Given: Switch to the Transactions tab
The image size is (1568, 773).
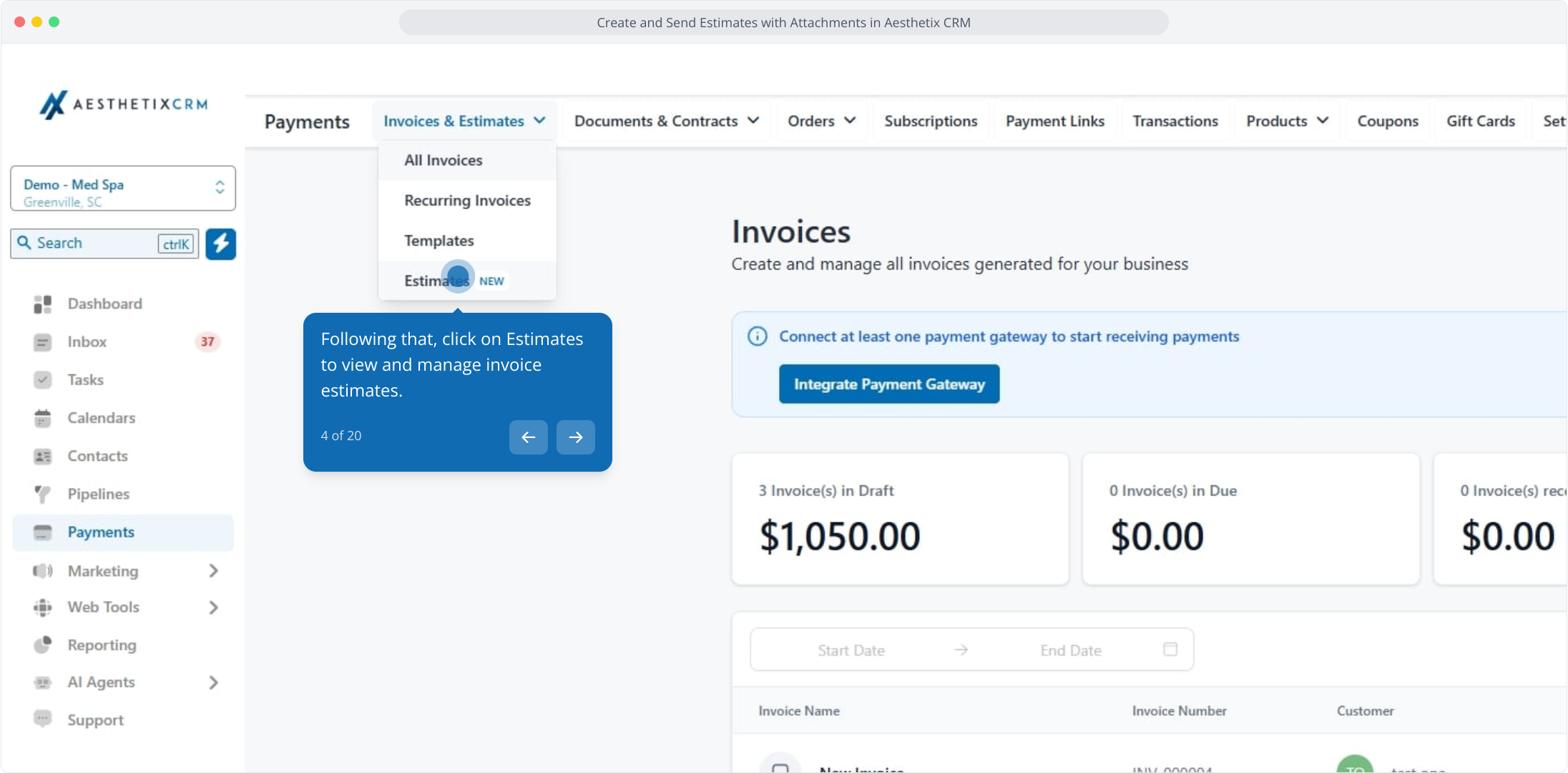Looking at the screenshot, I should point(1175,122).
